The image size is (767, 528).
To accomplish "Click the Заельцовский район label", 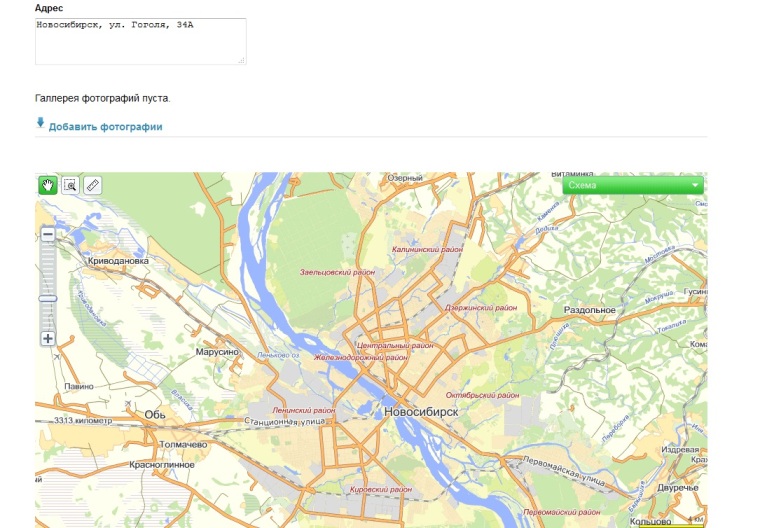I will tap(338, 272).
